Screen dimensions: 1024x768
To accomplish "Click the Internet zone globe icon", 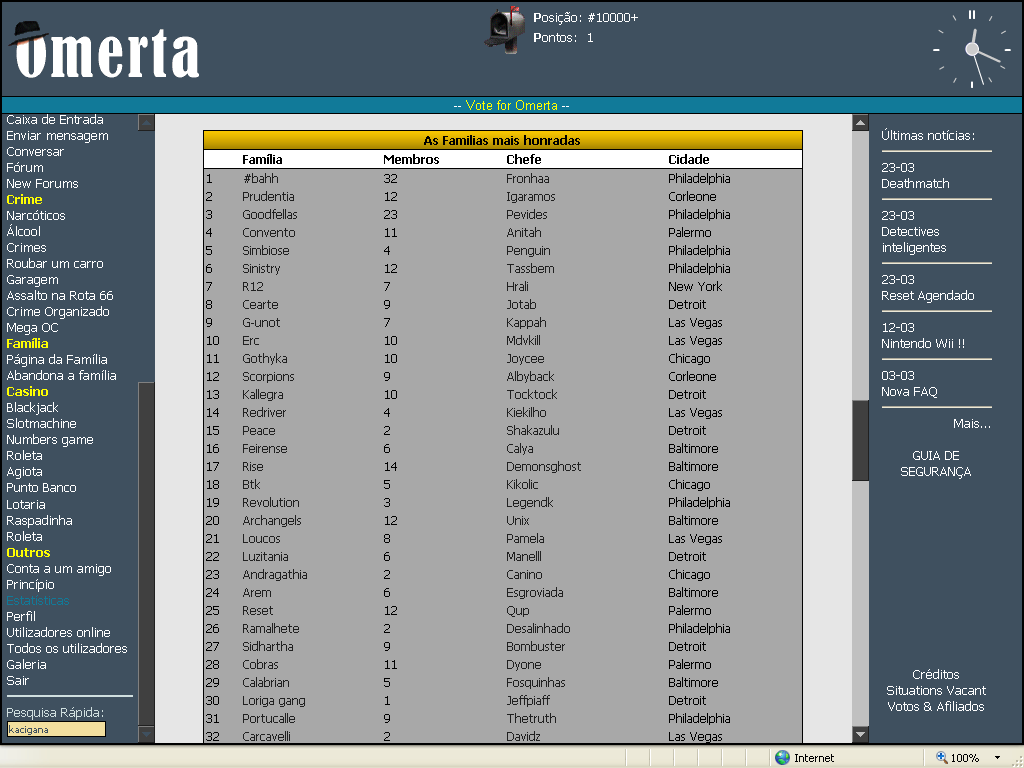I will pyautogui.click(x=782, y=758).
